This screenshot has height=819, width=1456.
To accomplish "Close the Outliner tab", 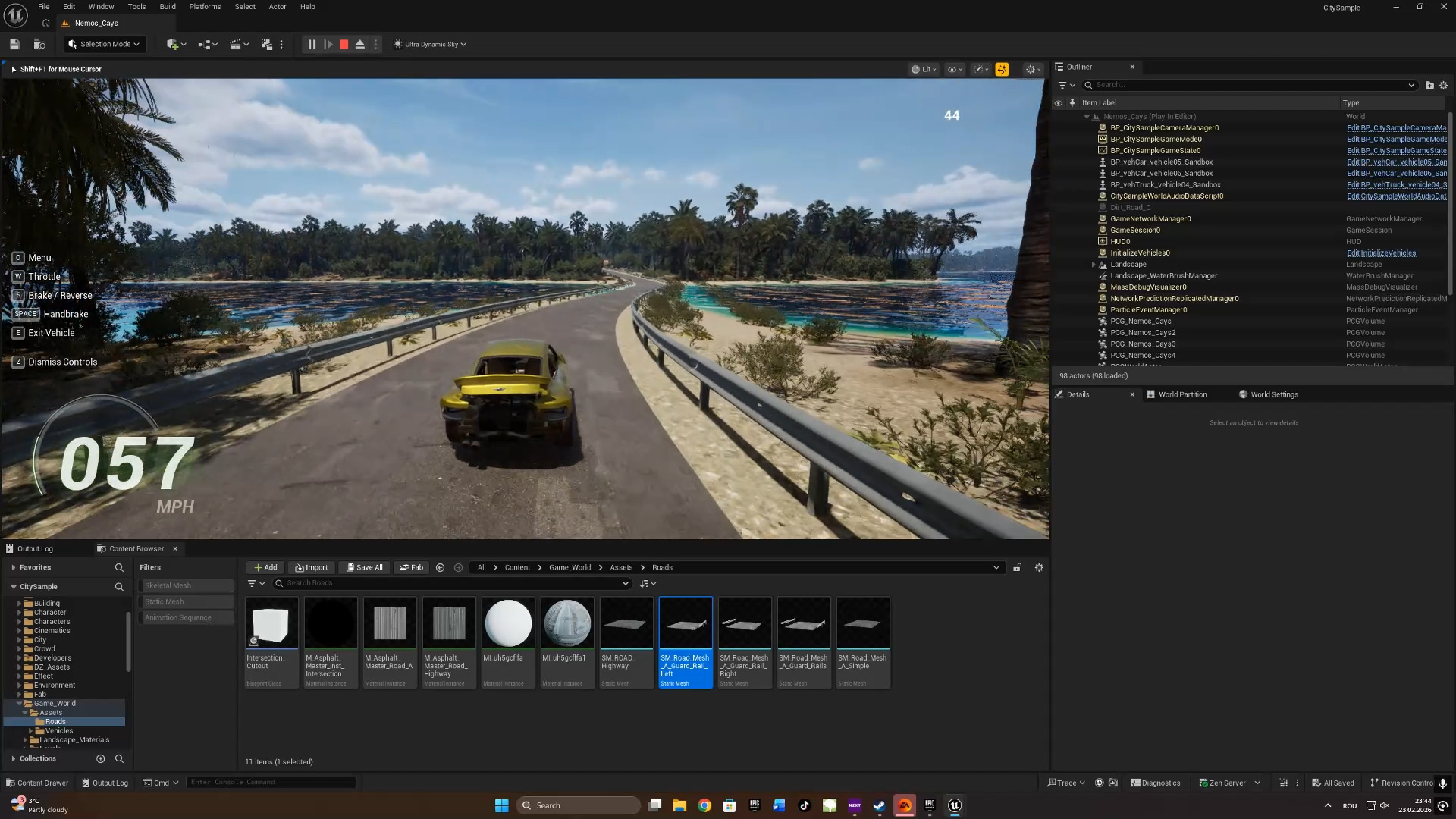I will coord(1132,67).
